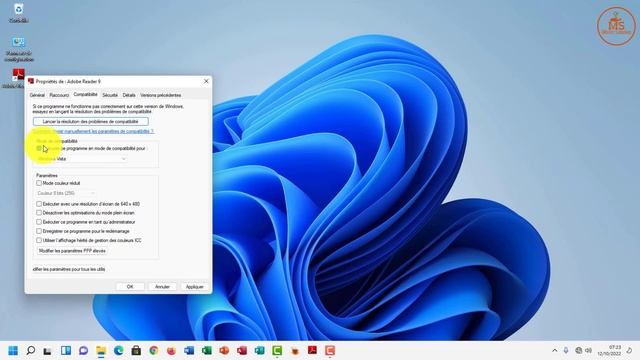This screenshot has height=360, width=640.
Task: Open File Explorer from the taskbar
Action: tap(101, 350)
